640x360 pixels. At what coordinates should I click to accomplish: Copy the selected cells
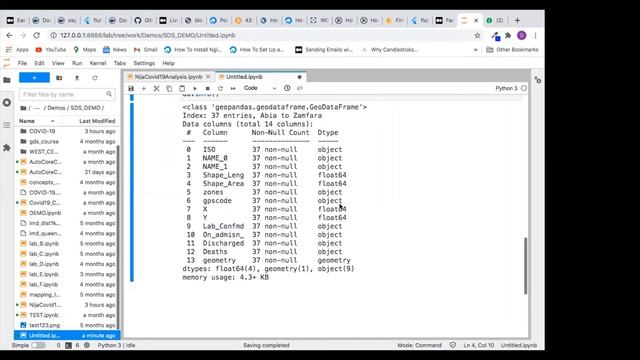coord(169,88)
